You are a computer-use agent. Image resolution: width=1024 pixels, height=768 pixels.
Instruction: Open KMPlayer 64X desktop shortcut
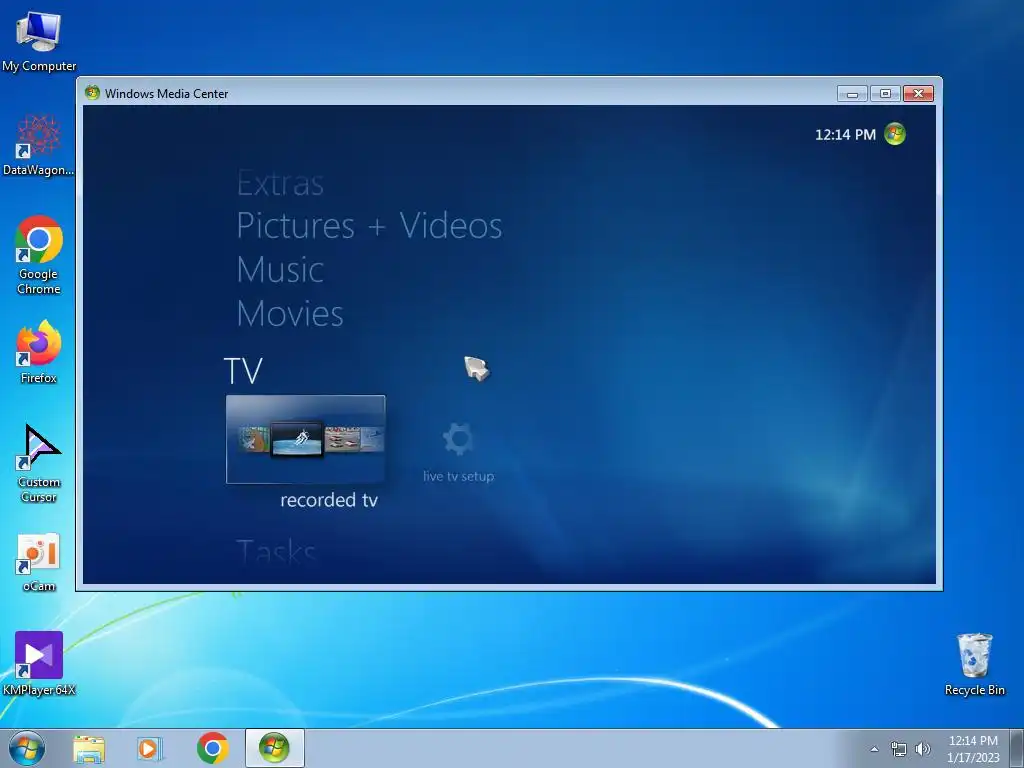coord(39,664)
